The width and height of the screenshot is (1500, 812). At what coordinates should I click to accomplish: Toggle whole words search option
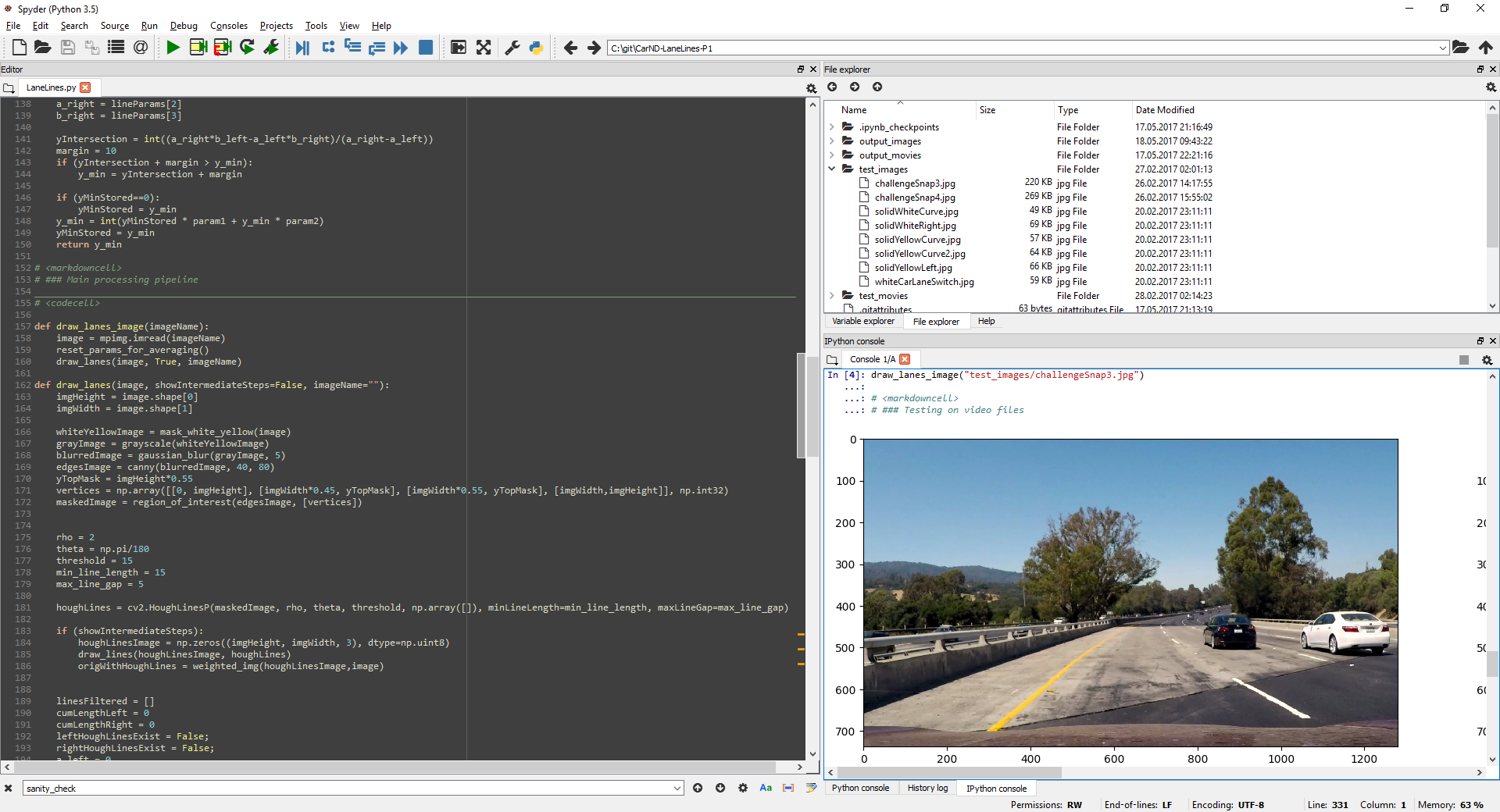788,788
